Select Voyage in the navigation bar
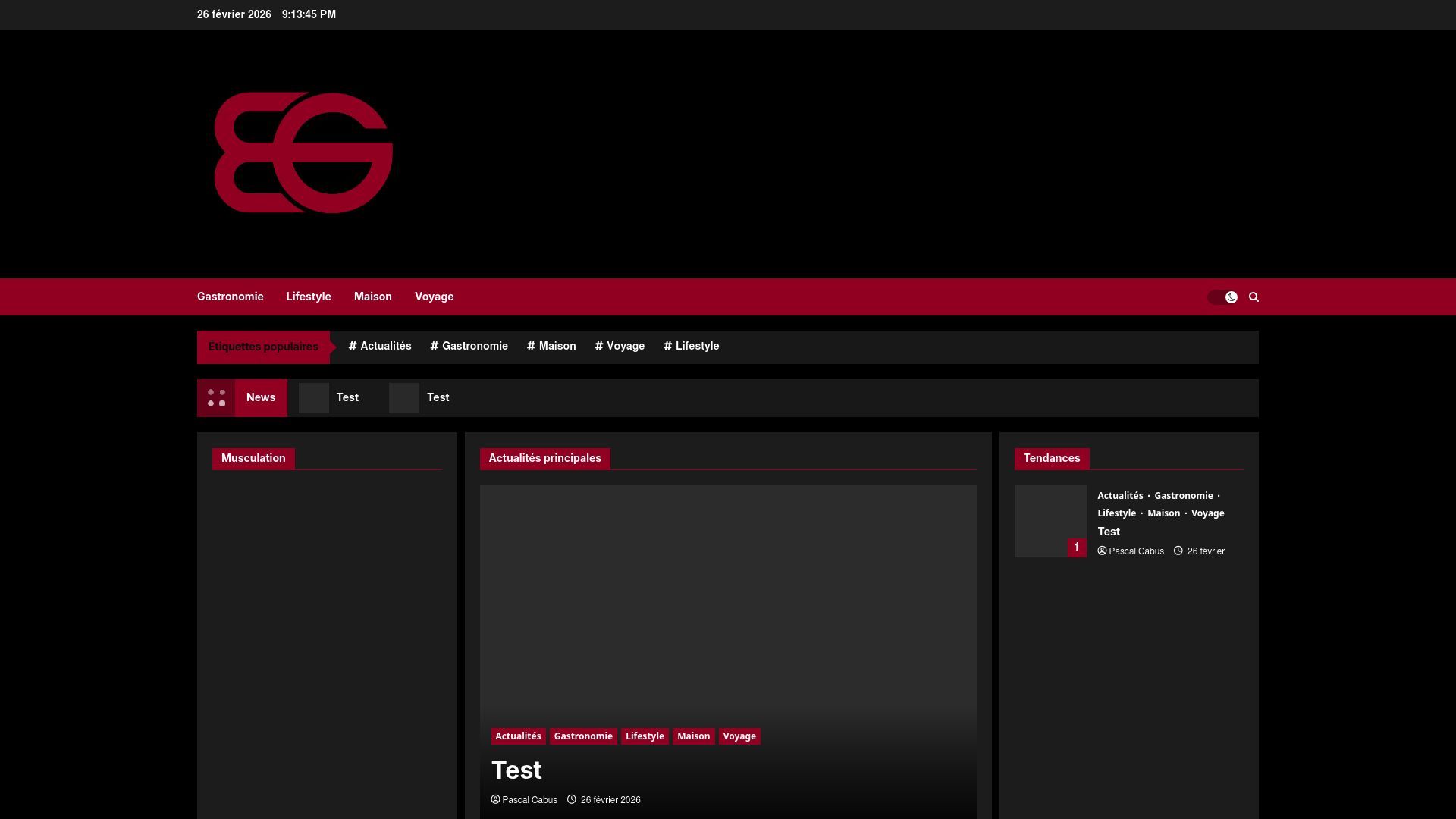Screen dimensions: 1456x819 pyautogui.click(x=435, y=297)
